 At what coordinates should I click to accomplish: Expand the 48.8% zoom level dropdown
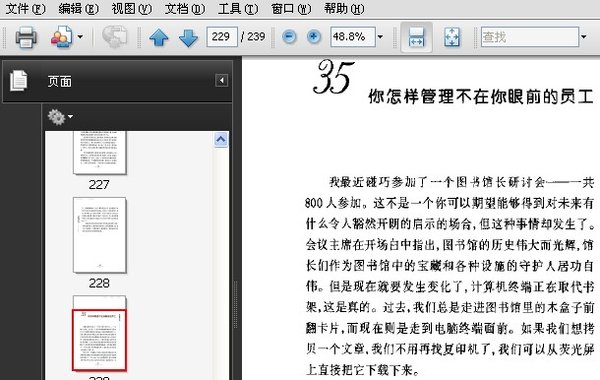click(380, 37)
